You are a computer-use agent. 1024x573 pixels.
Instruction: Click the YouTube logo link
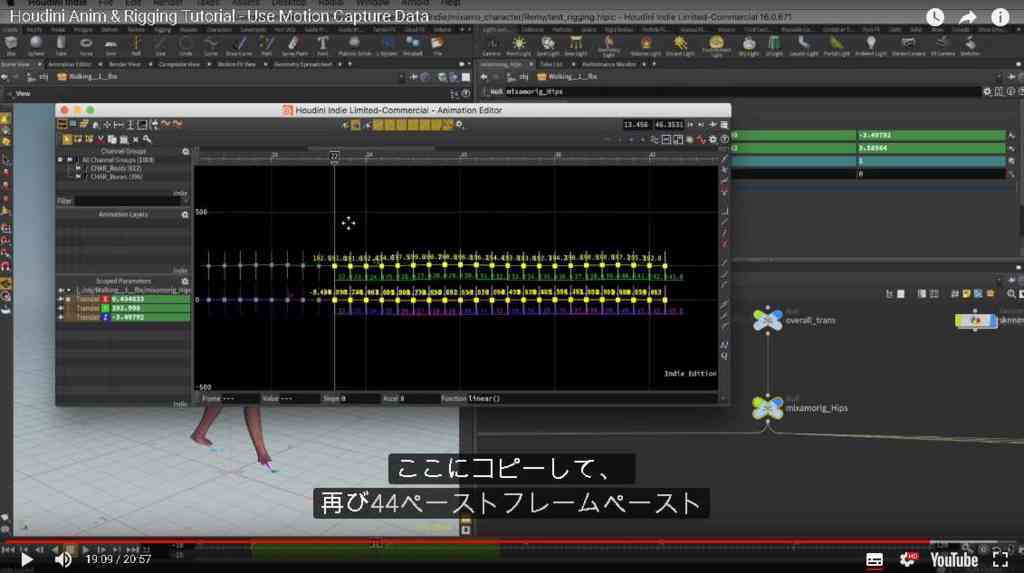point(953,559)
